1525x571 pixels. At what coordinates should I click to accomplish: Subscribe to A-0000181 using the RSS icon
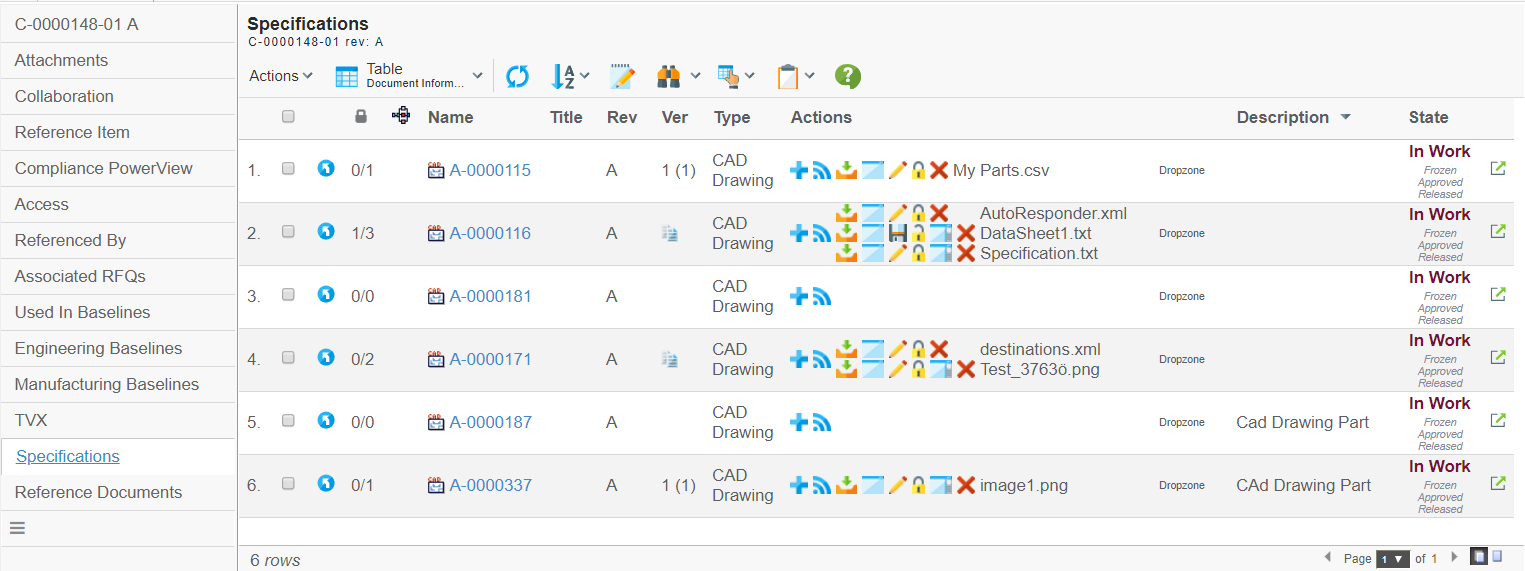tap(822, 297)
